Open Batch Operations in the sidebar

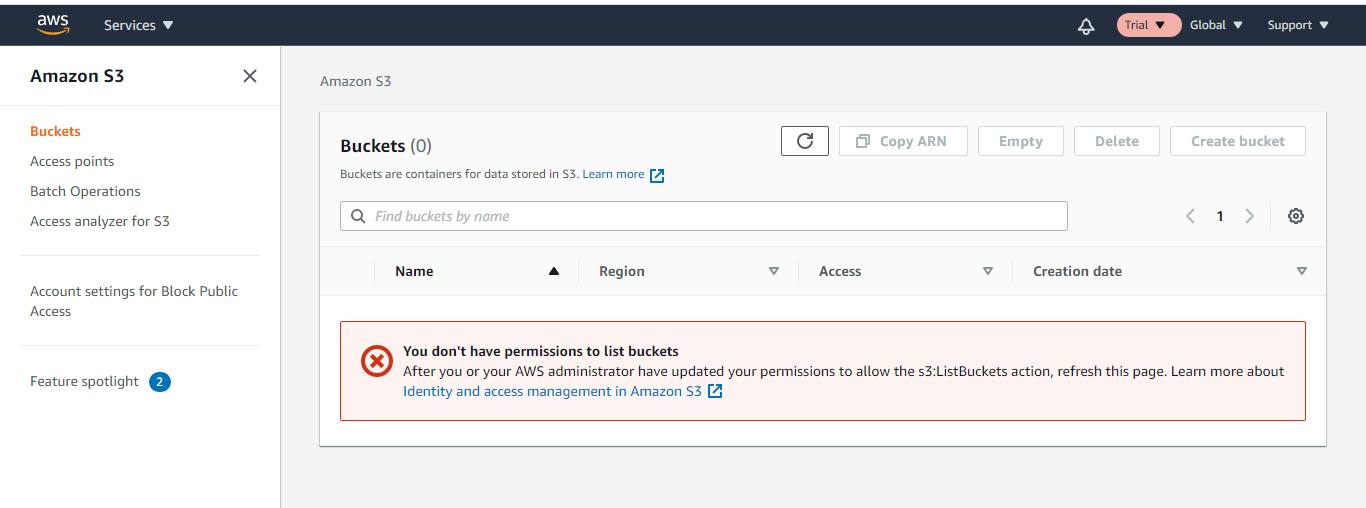tap(85, 191)
